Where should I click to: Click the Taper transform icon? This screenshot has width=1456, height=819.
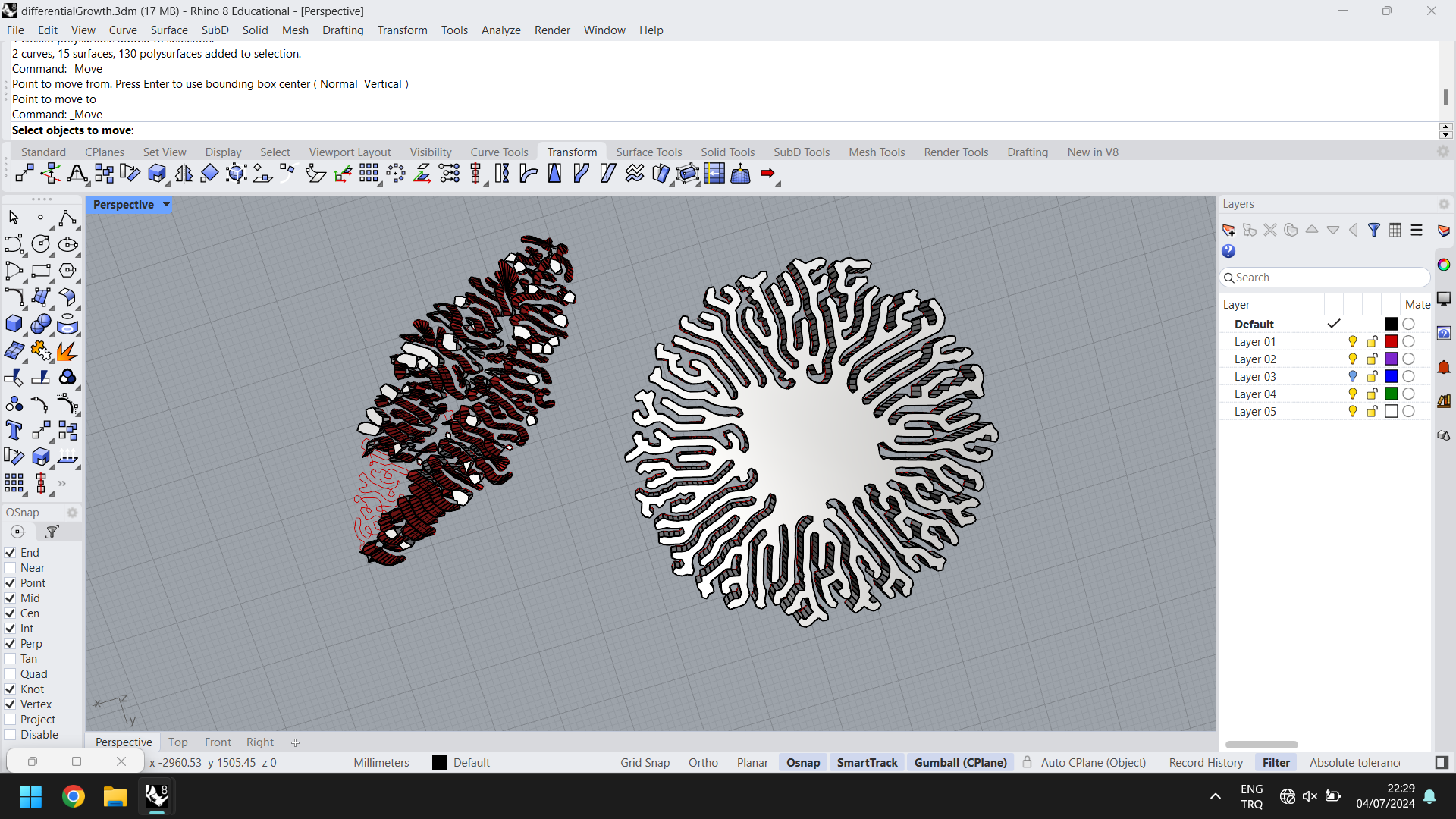pyautogui.click(x=555, y=174)
